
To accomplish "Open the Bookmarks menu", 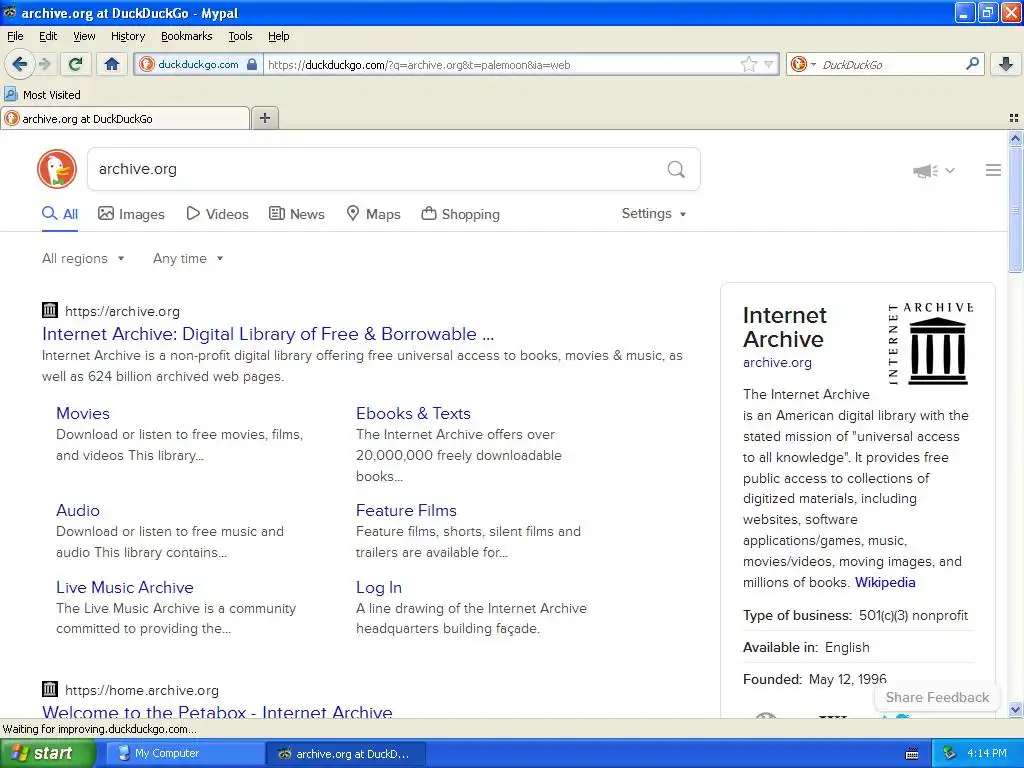I will click(186, 36).
